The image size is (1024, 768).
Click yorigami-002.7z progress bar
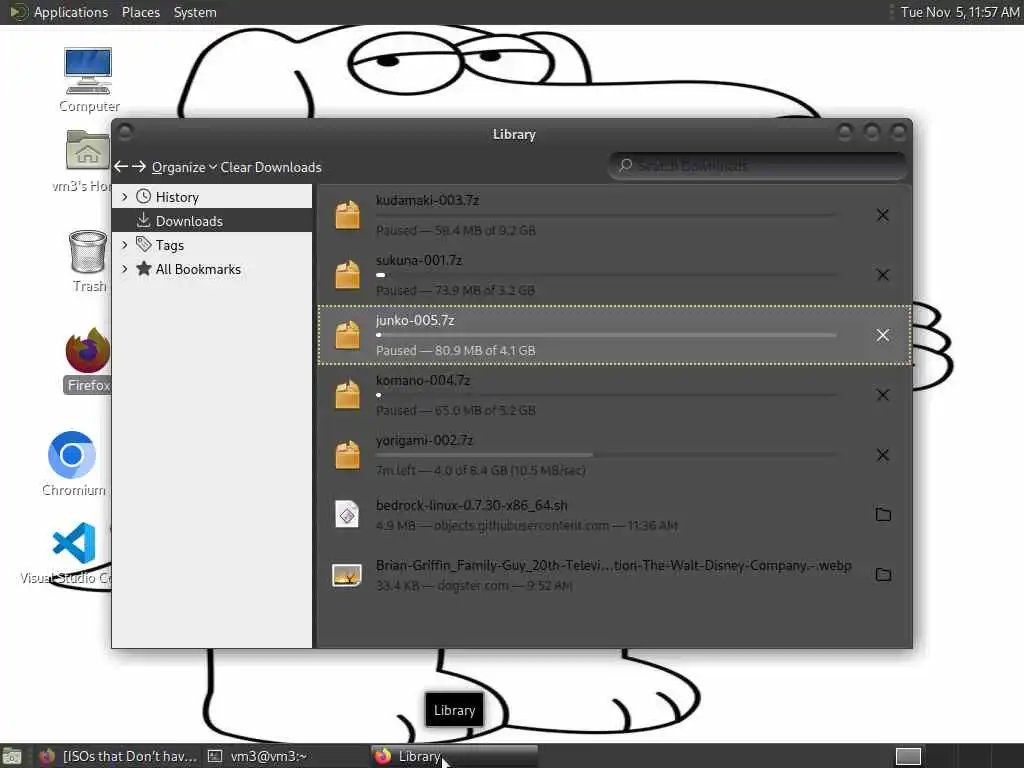pyautogui.click(x=606, y=455)
